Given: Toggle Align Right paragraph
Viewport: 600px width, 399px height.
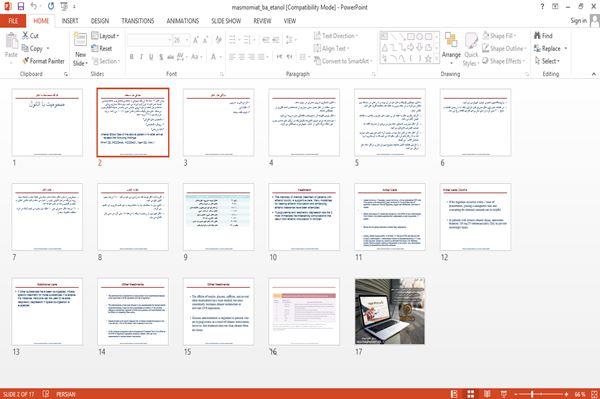Looking at the screenshot, I should [x=251, y=57].
